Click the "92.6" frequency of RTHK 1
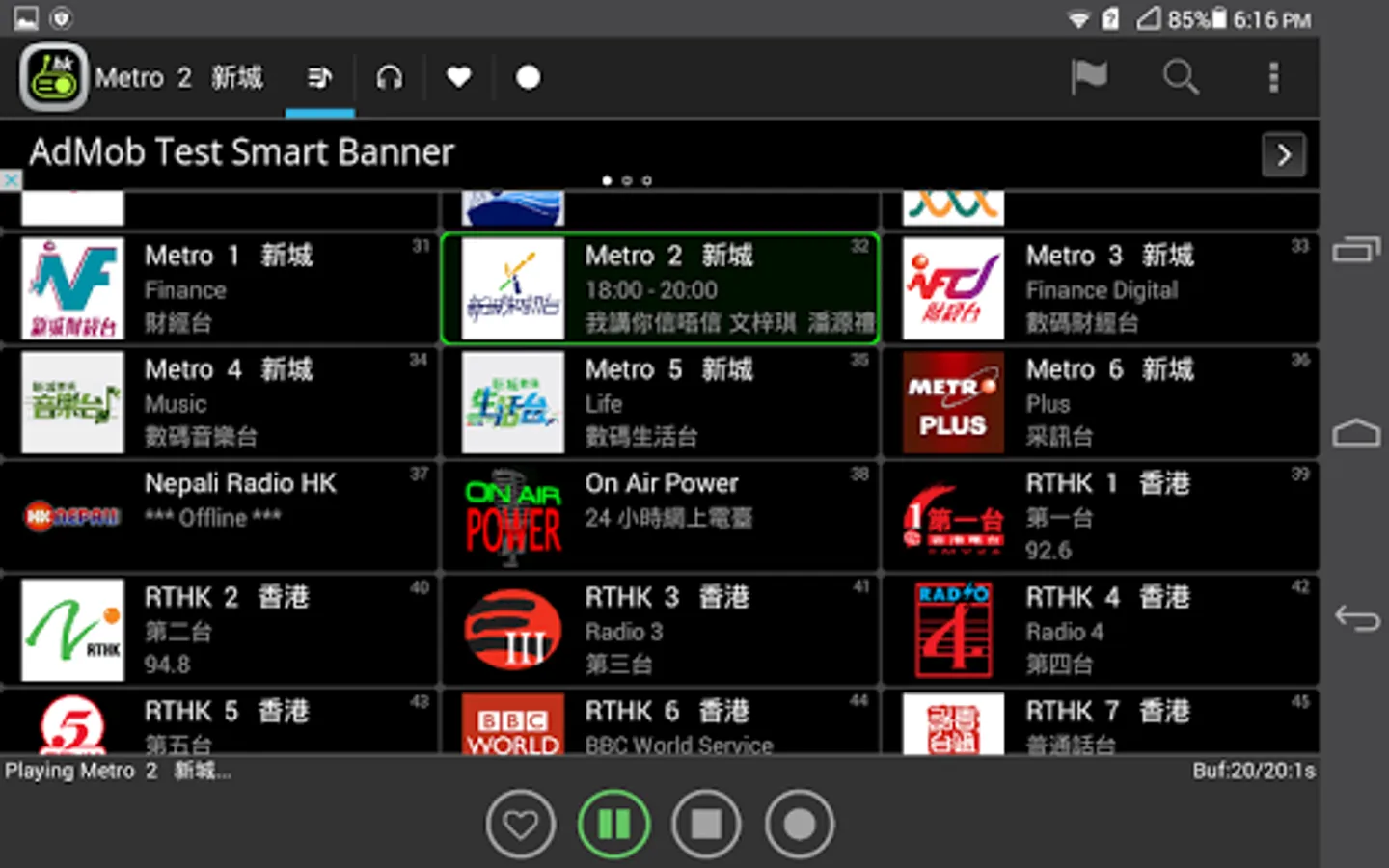The image size is (1389, 868). coord(1049,551)
